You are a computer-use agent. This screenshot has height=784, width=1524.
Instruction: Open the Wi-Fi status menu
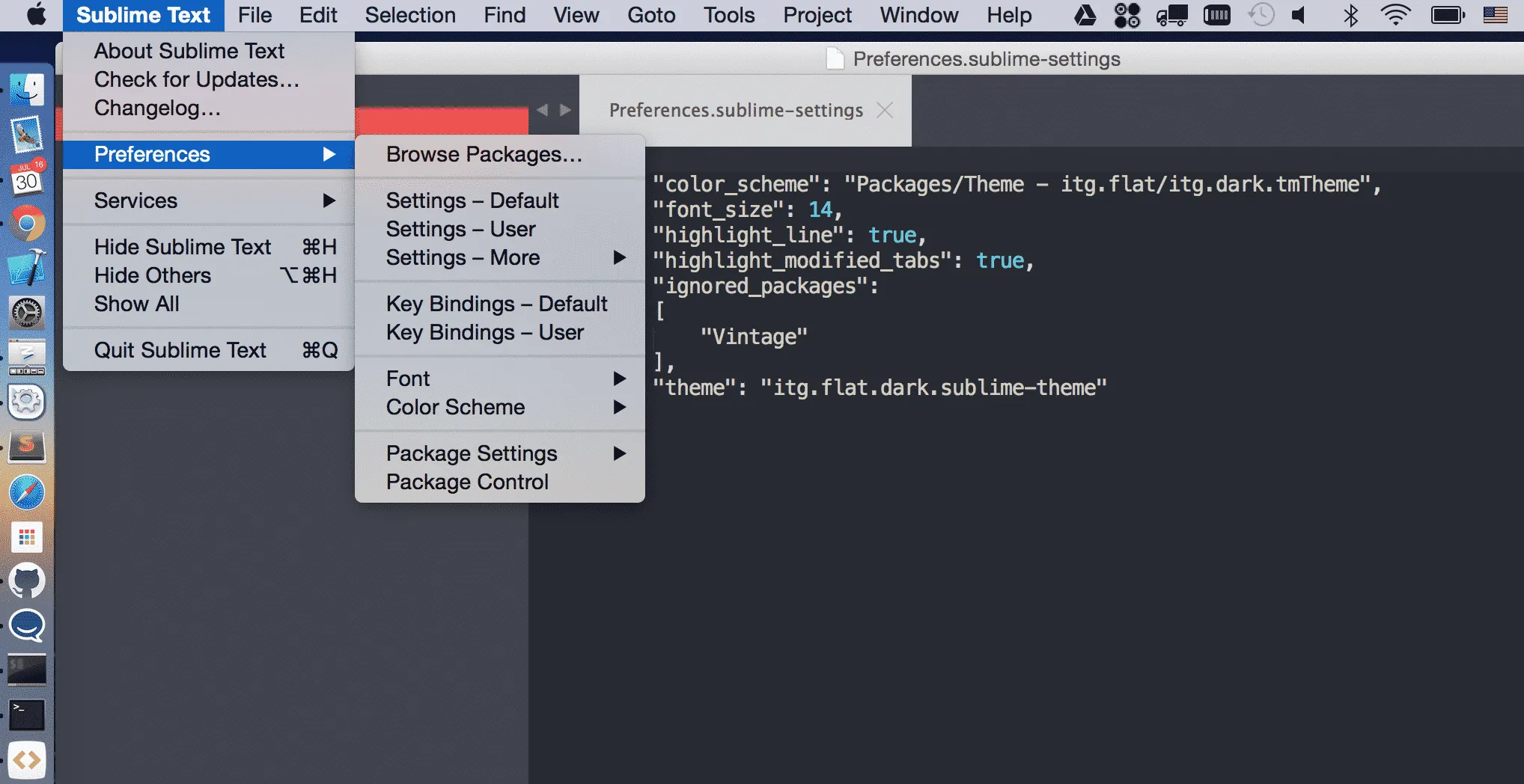pyautogui.click(x=1395, y=15)
